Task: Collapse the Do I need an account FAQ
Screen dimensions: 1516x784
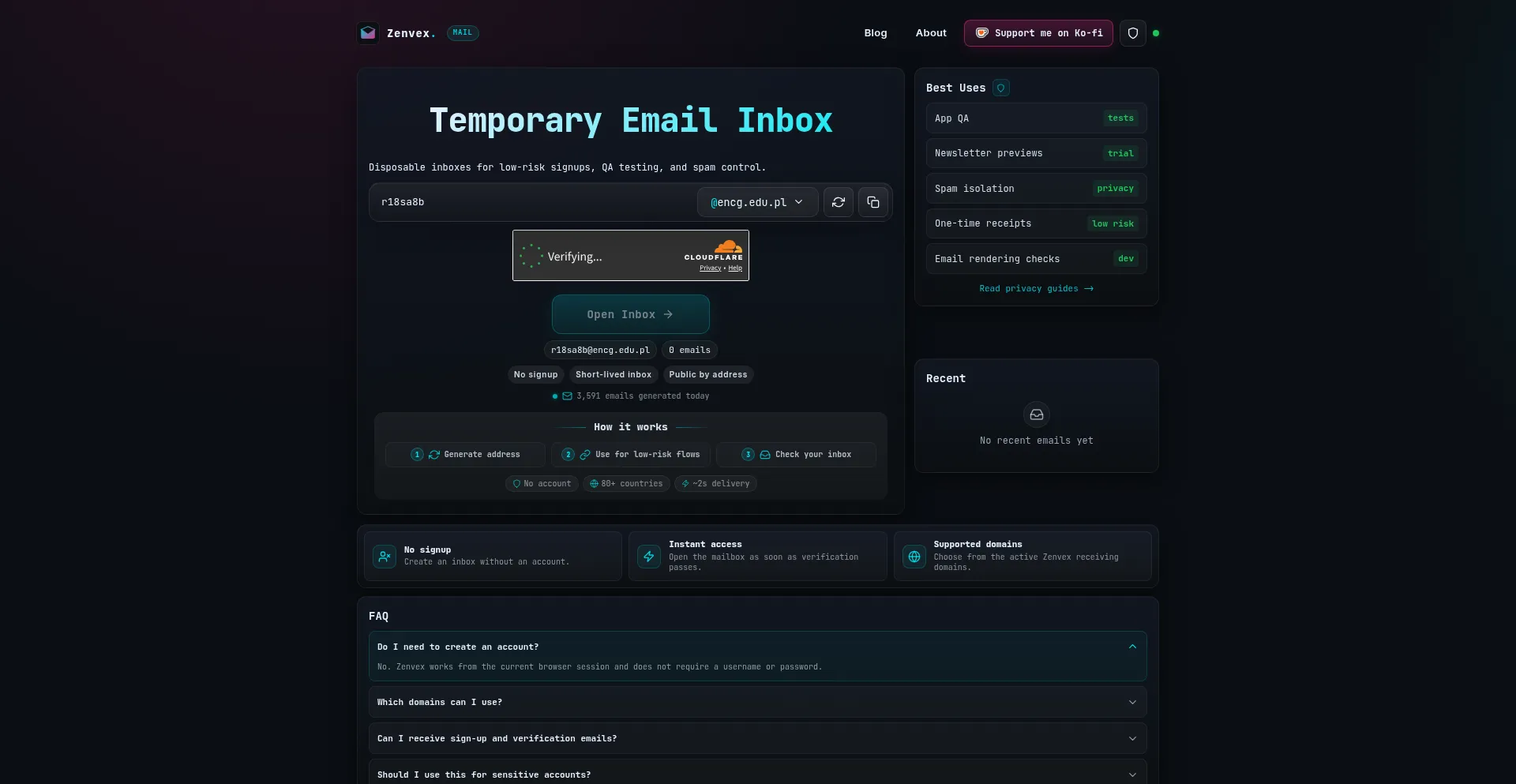Action: [x=758, y=647]
